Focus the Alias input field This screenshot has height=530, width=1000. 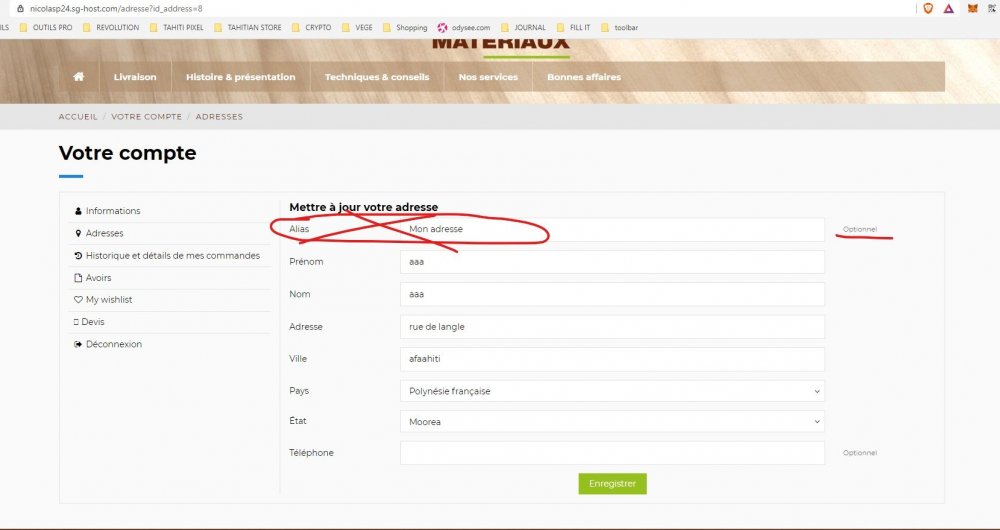pyautogui.click(x=612, y=230)
